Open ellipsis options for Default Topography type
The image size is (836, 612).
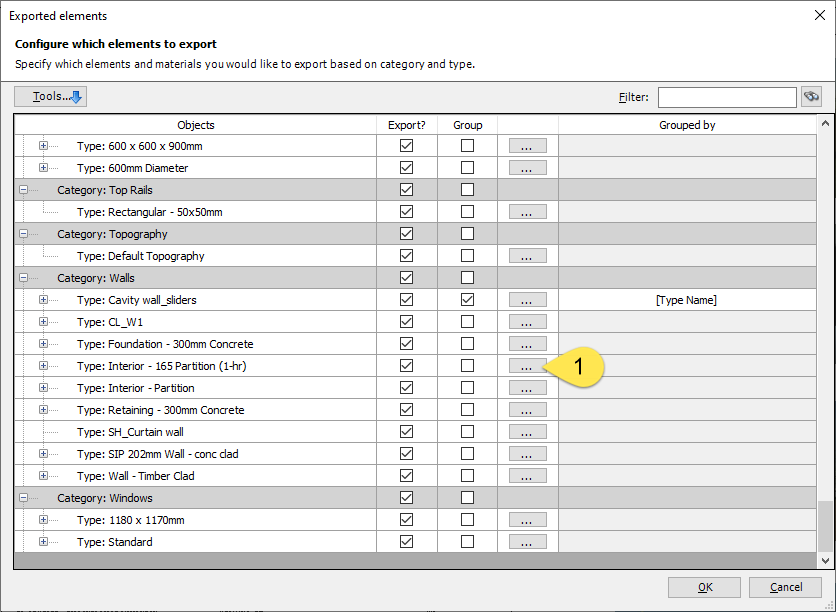(527, 256)
